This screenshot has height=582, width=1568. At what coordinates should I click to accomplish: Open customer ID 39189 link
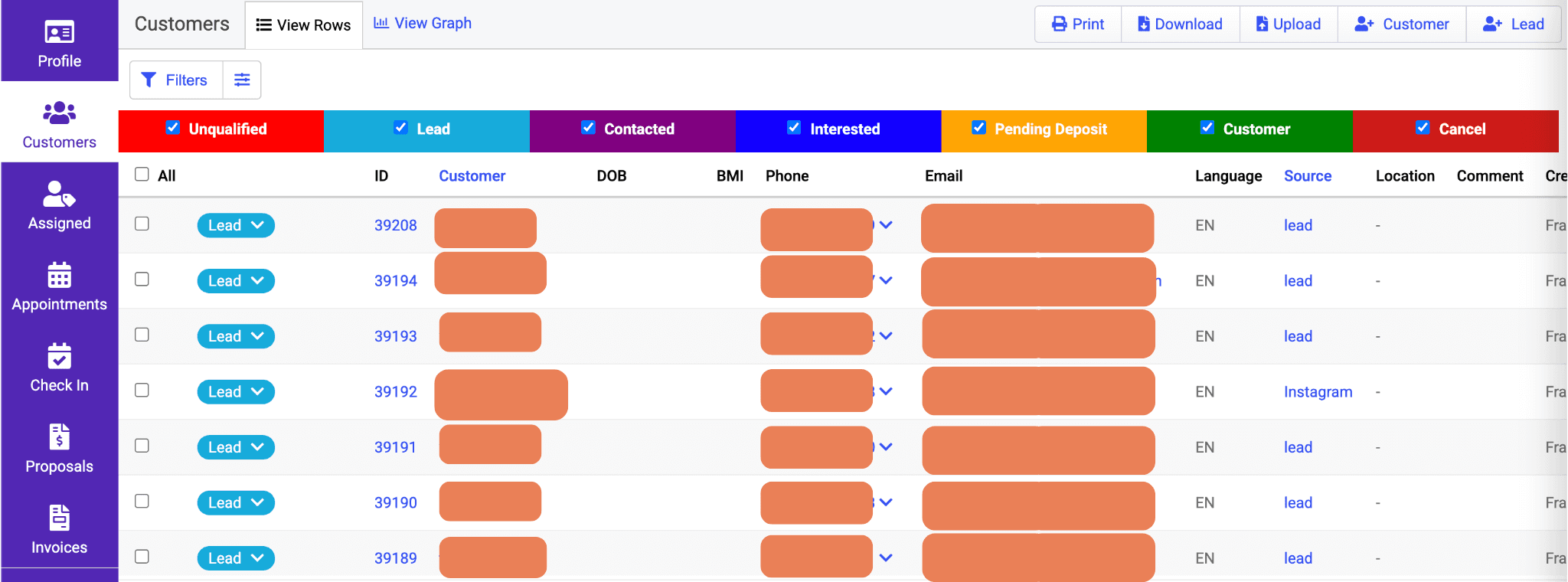coord(396,558)
